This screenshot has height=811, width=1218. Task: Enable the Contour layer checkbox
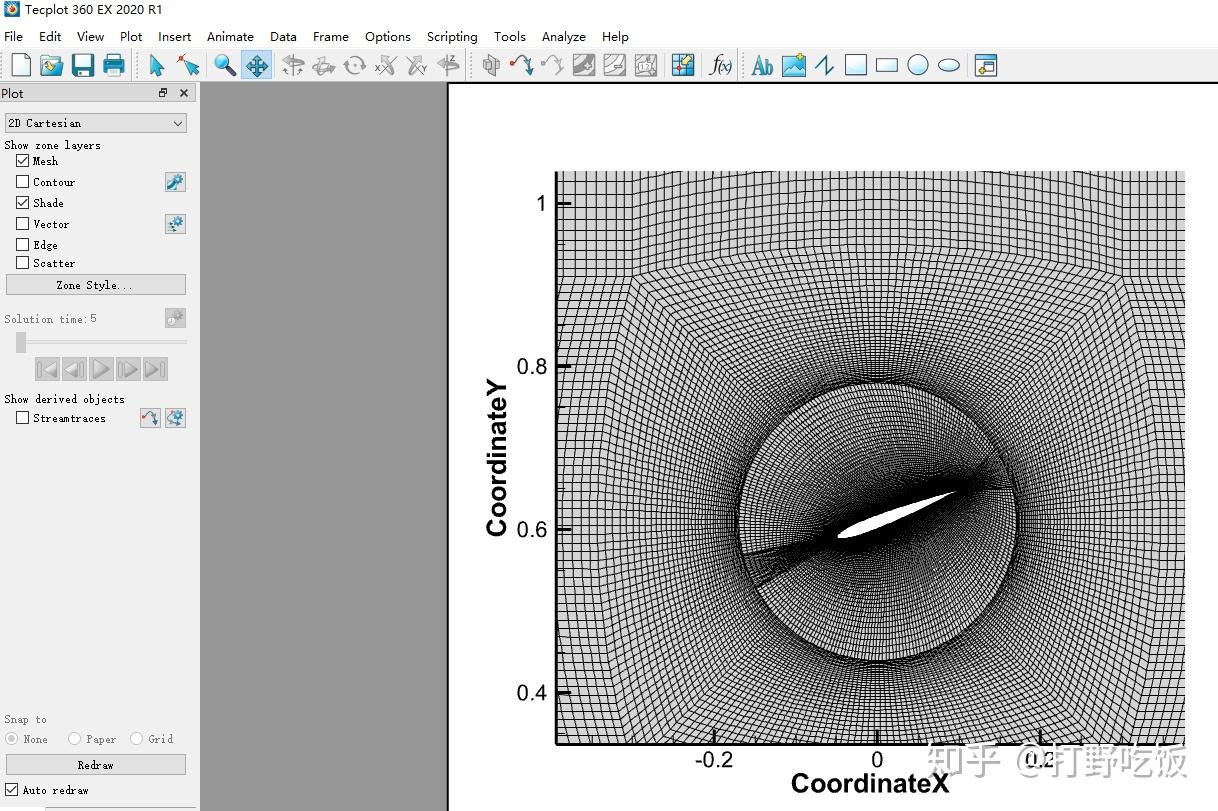pyautogui.click(x=22, y=182)
